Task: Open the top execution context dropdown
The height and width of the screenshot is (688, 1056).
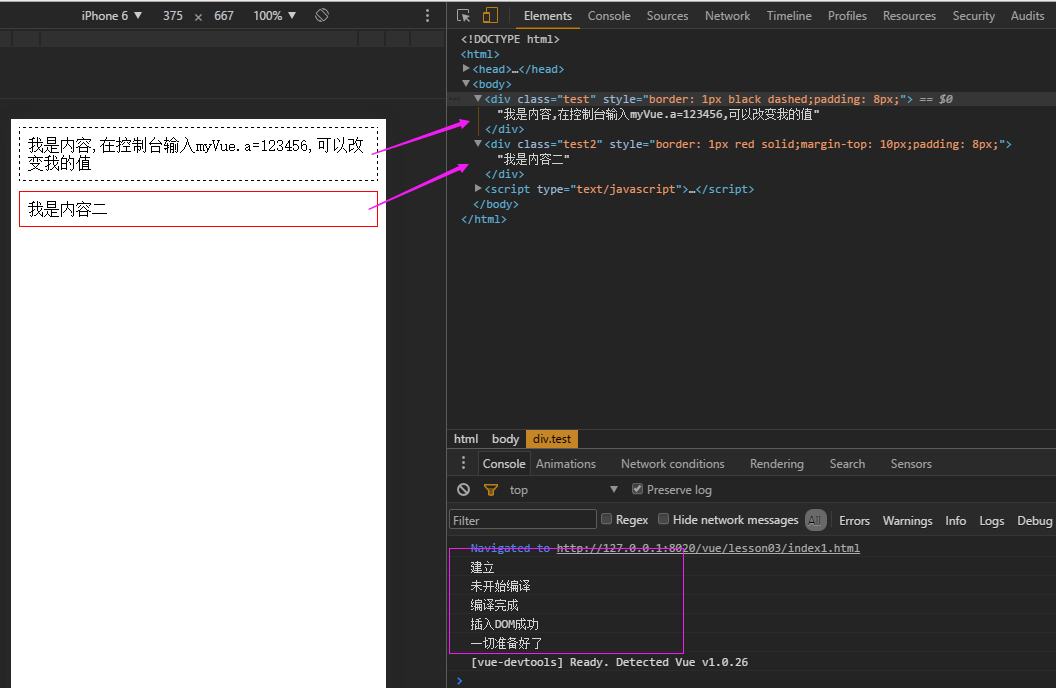Action: tap(564, 490)
